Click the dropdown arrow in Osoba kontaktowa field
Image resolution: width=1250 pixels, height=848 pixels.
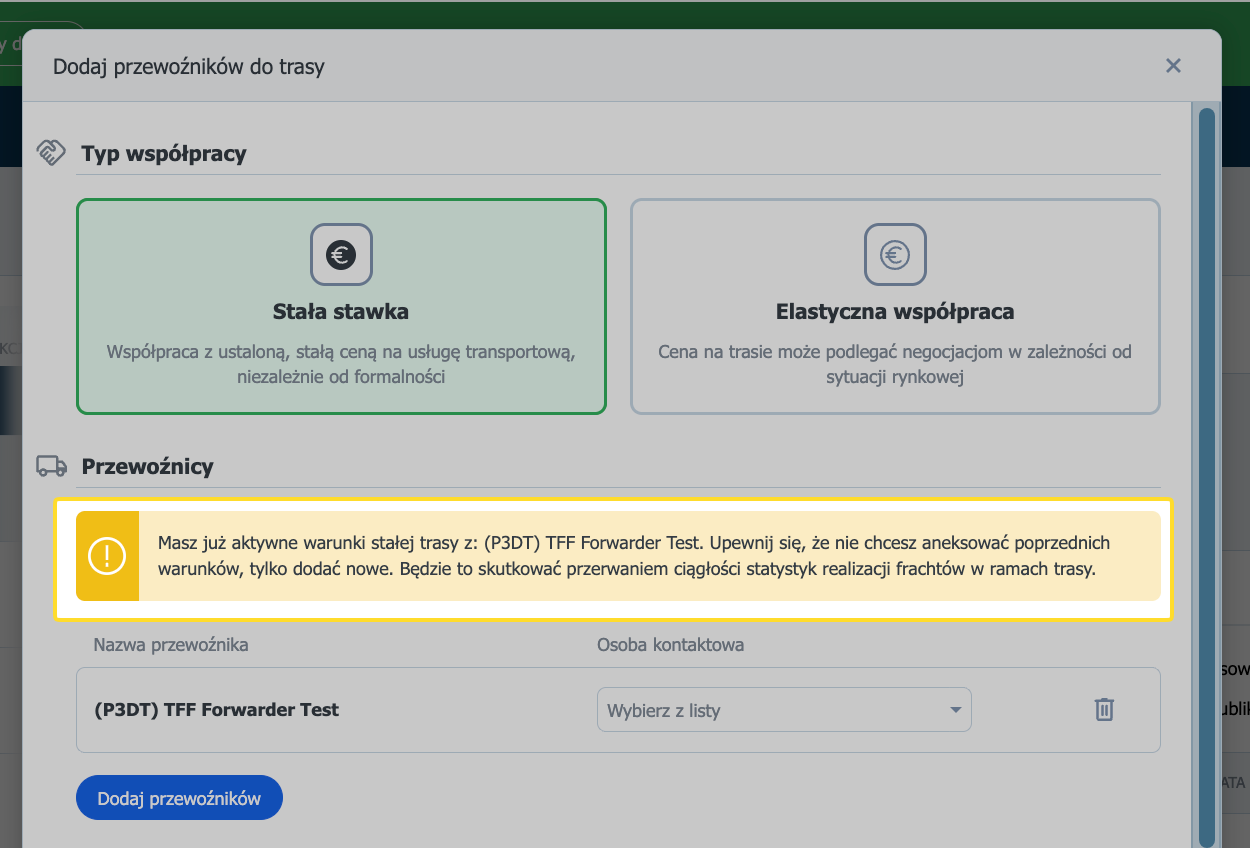(955, 710)
